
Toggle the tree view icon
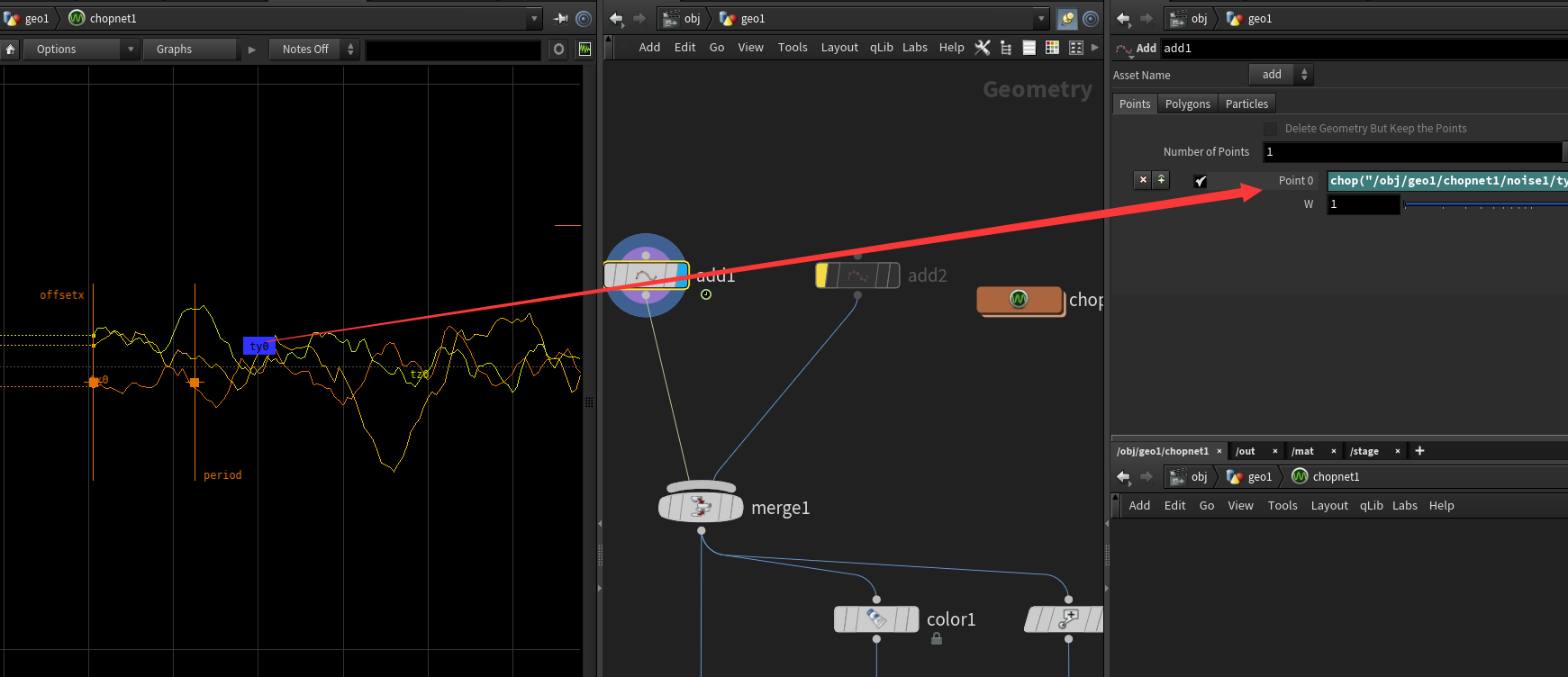click(1006, 48)
